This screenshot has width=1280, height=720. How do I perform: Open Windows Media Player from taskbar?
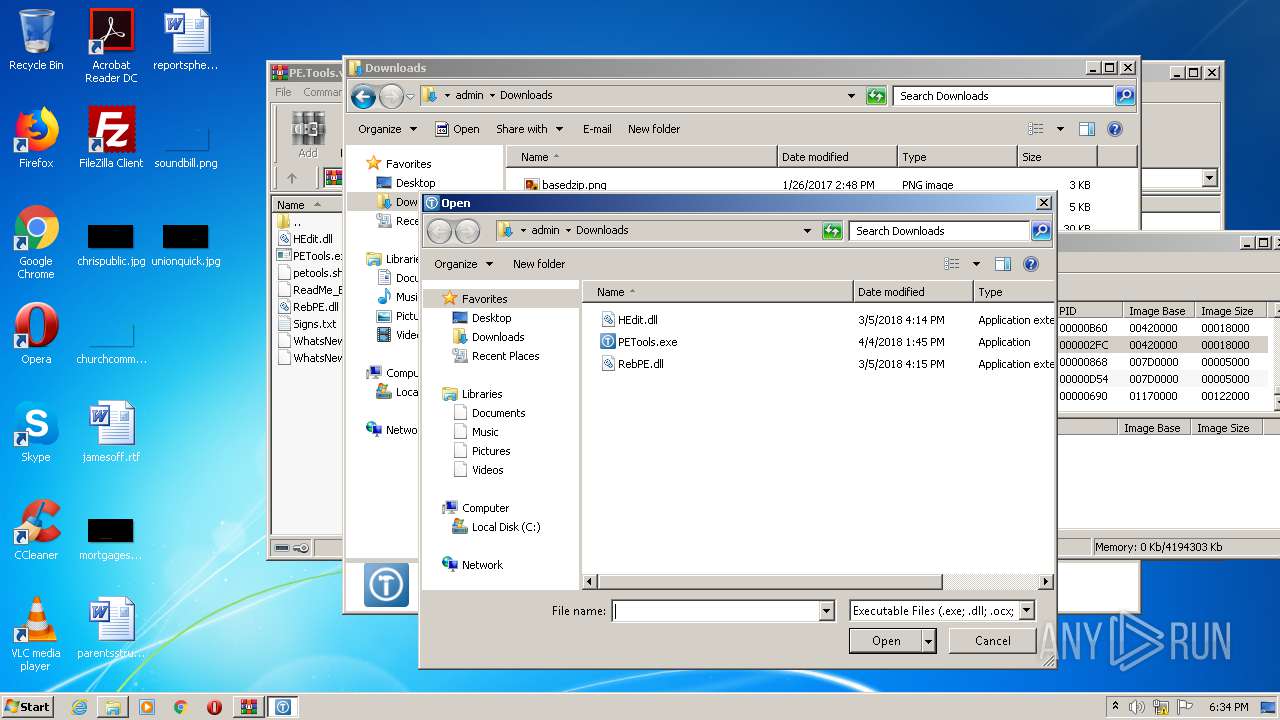click(x=147, y=707)
